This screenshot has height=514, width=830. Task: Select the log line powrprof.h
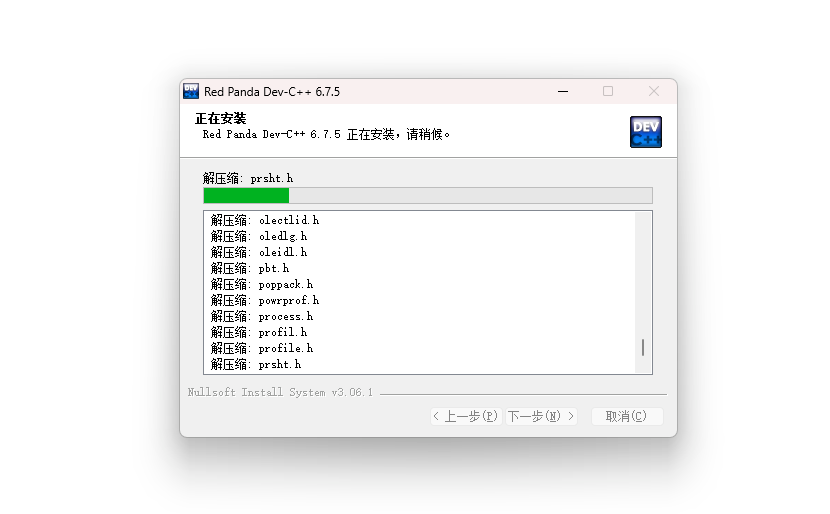pos(265,300)
